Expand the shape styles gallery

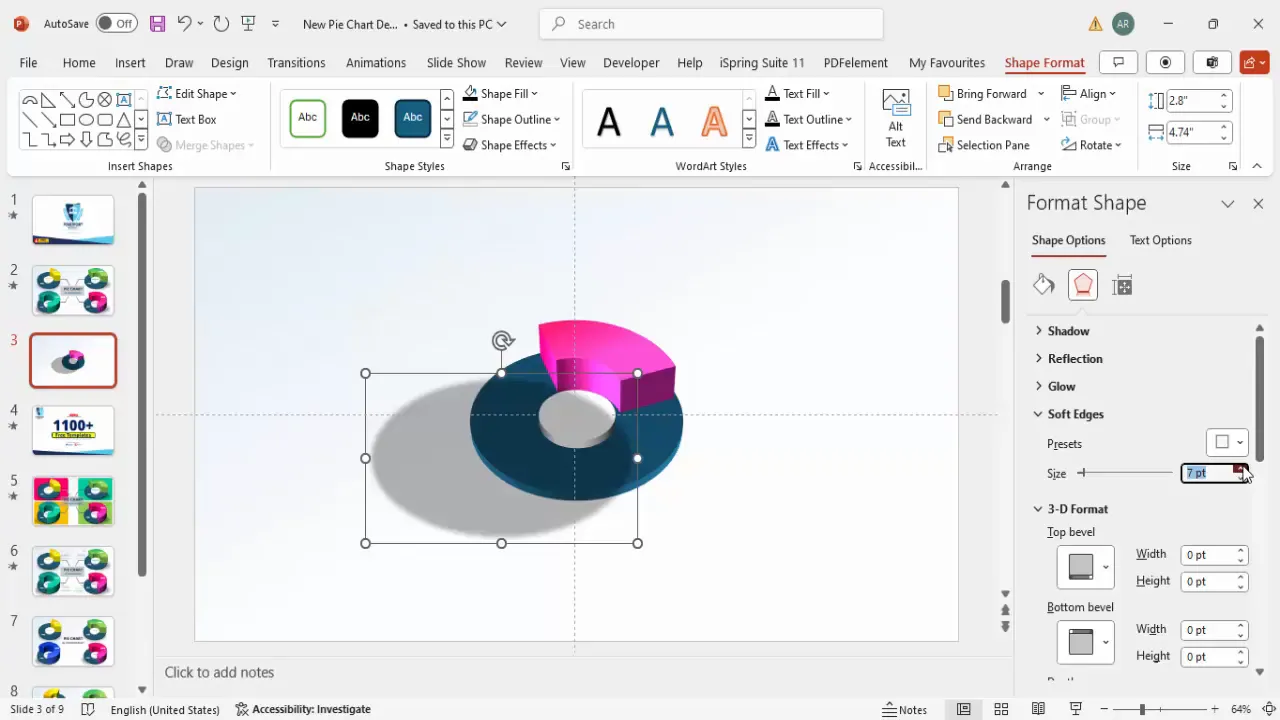click(446, 140)
